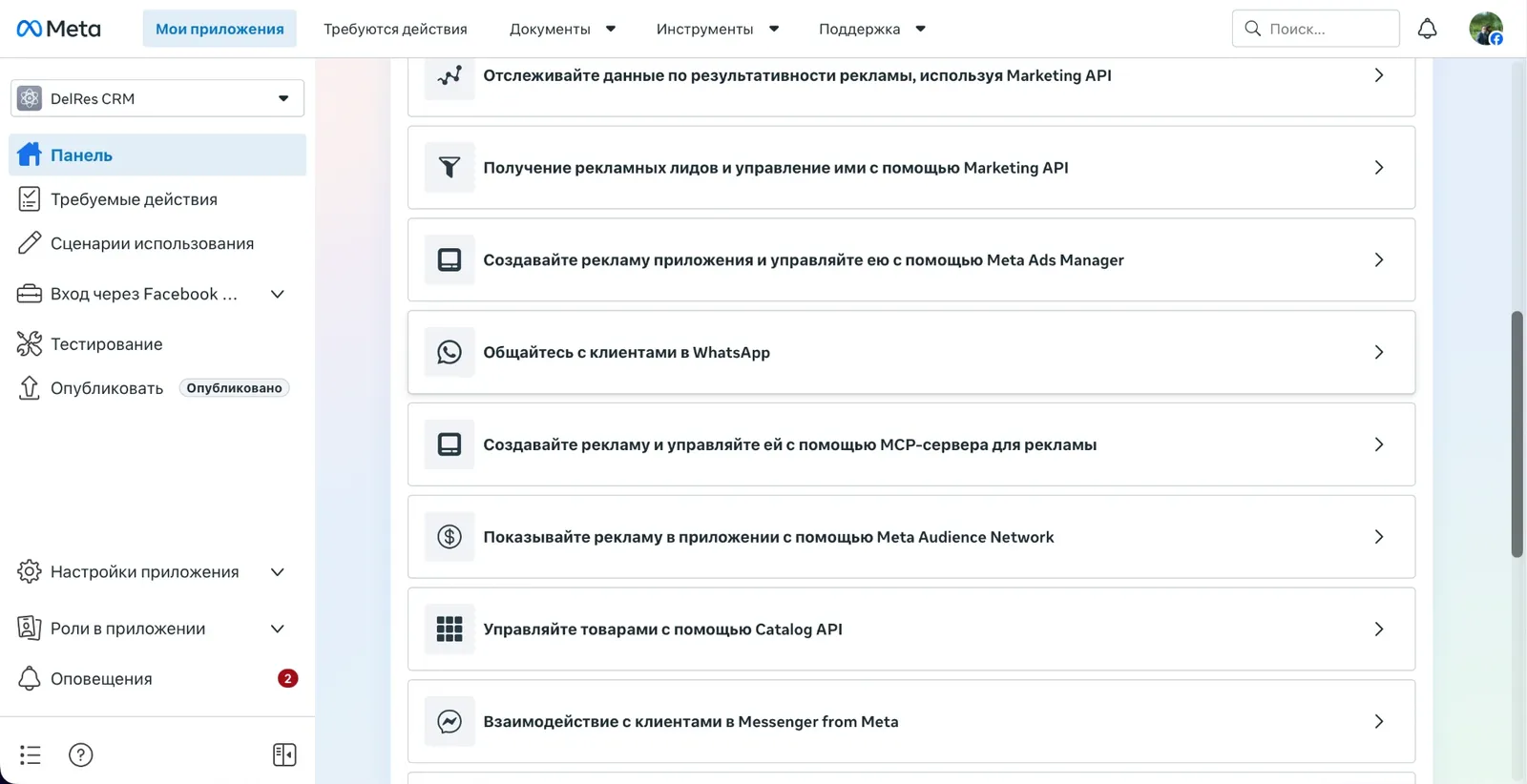Expand the Роли в приложении chevron

[278, 629]
